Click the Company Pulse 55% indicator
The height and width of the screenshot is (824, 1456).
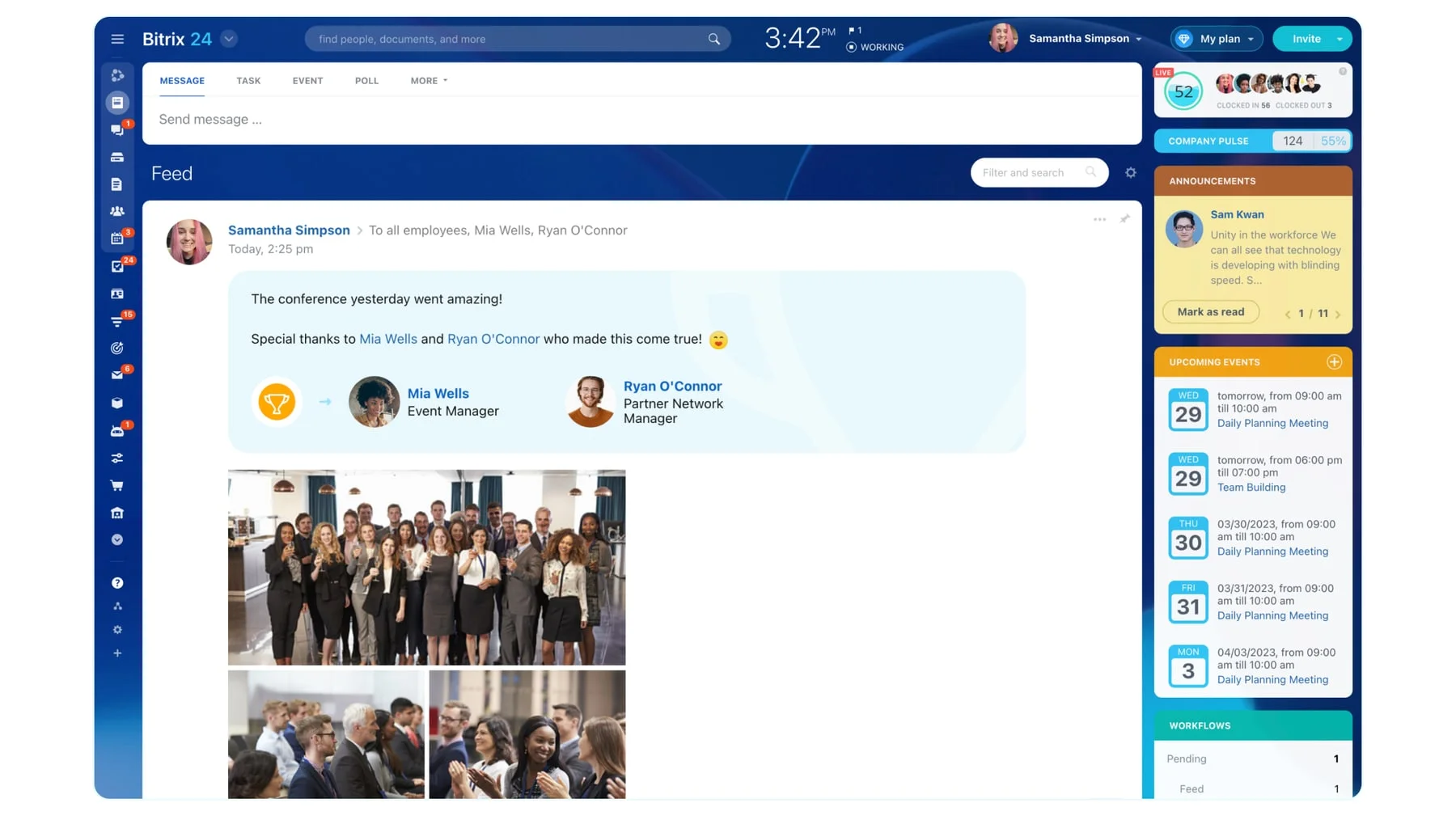(1332, 141)
